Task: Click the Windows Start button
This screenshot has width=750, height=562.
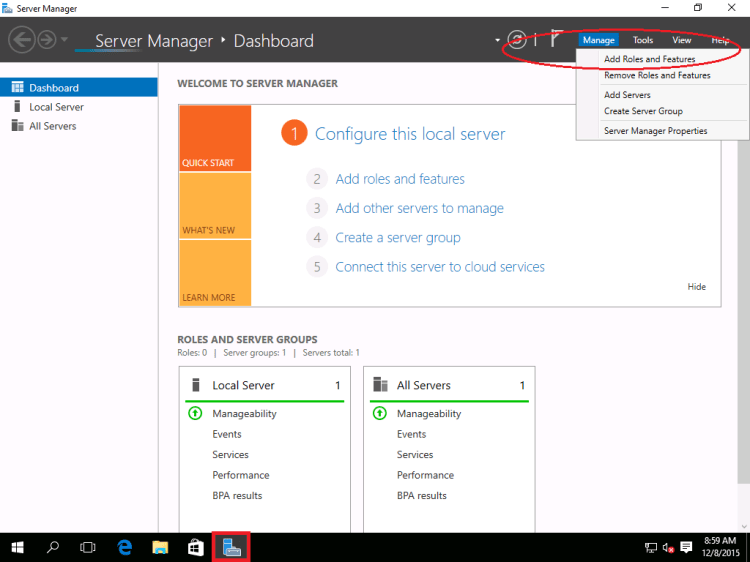Action: pyautogui.click(x=17, y=547)
